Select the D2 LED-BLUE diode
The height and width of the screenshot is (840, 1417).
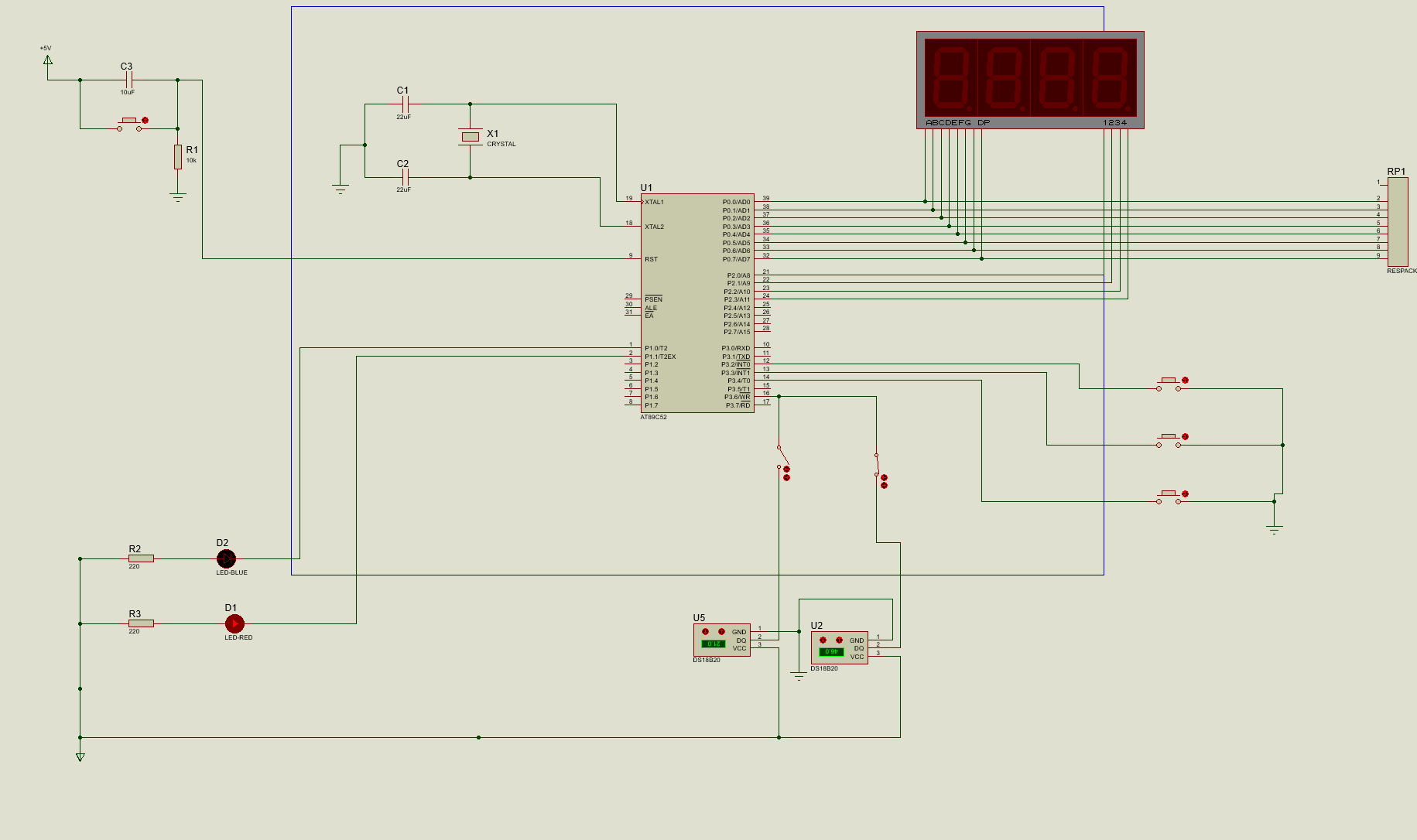tap(226, 558)
